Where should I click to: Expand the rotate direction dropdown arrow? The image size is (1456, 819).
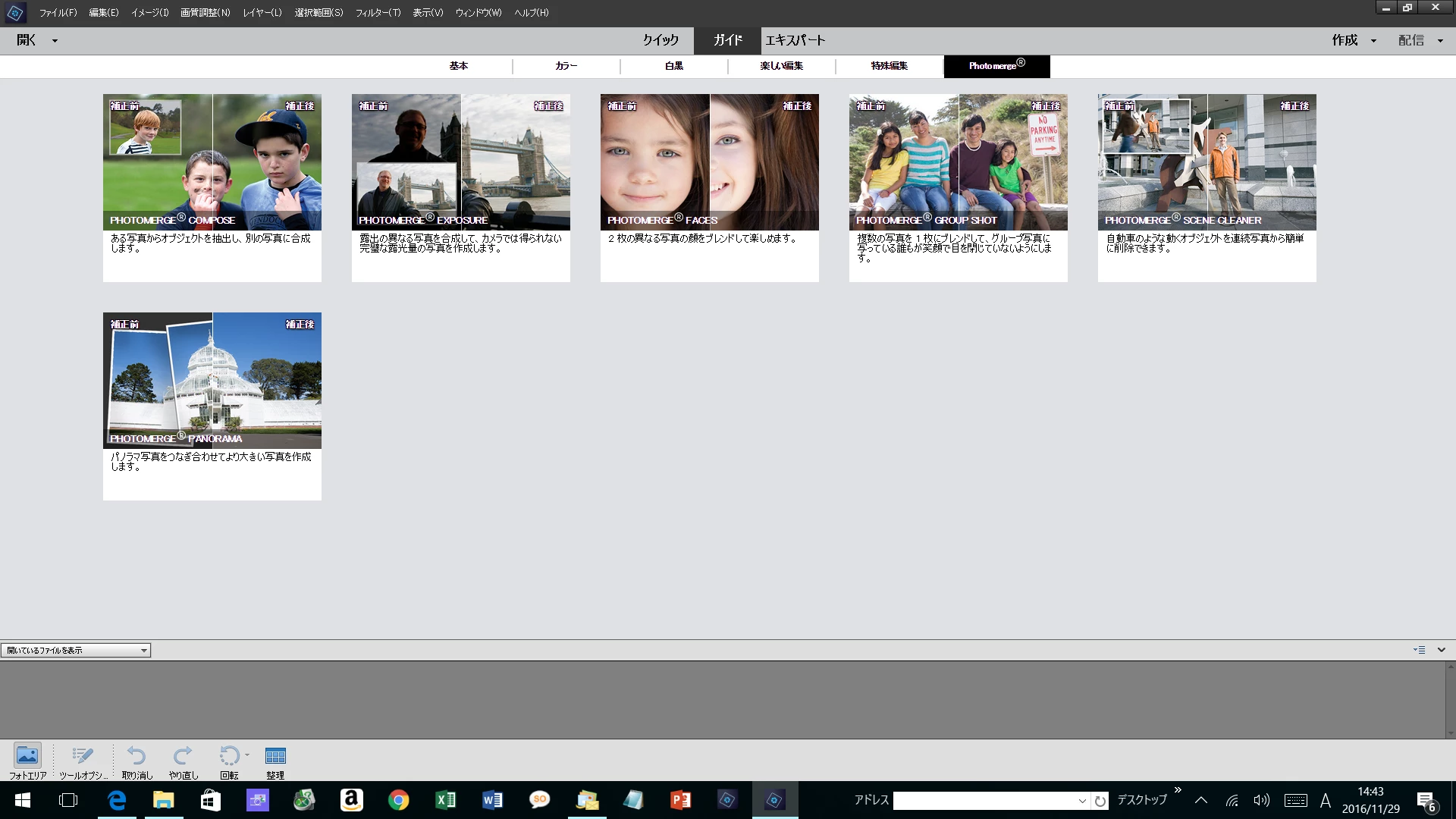pos(247,755)
